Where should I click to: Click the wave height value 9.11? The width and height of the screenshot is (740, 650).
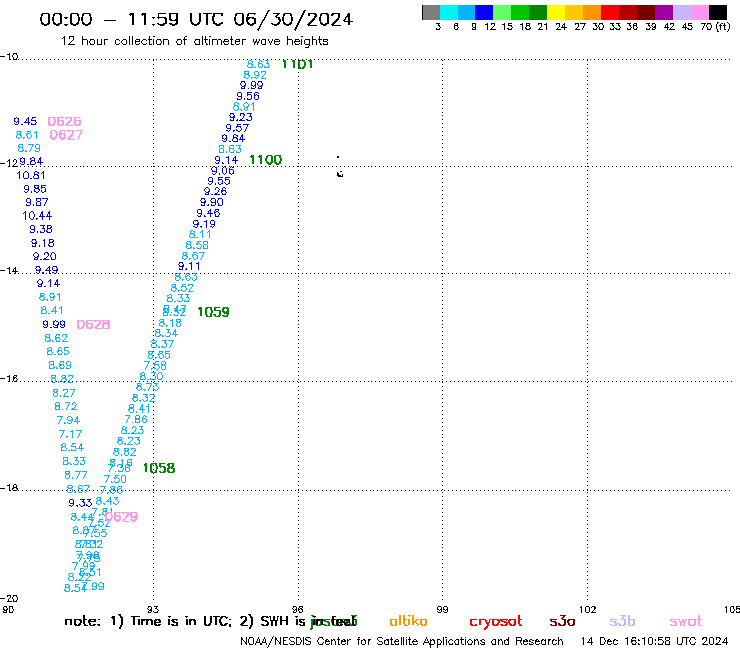[x=189, y=266]
